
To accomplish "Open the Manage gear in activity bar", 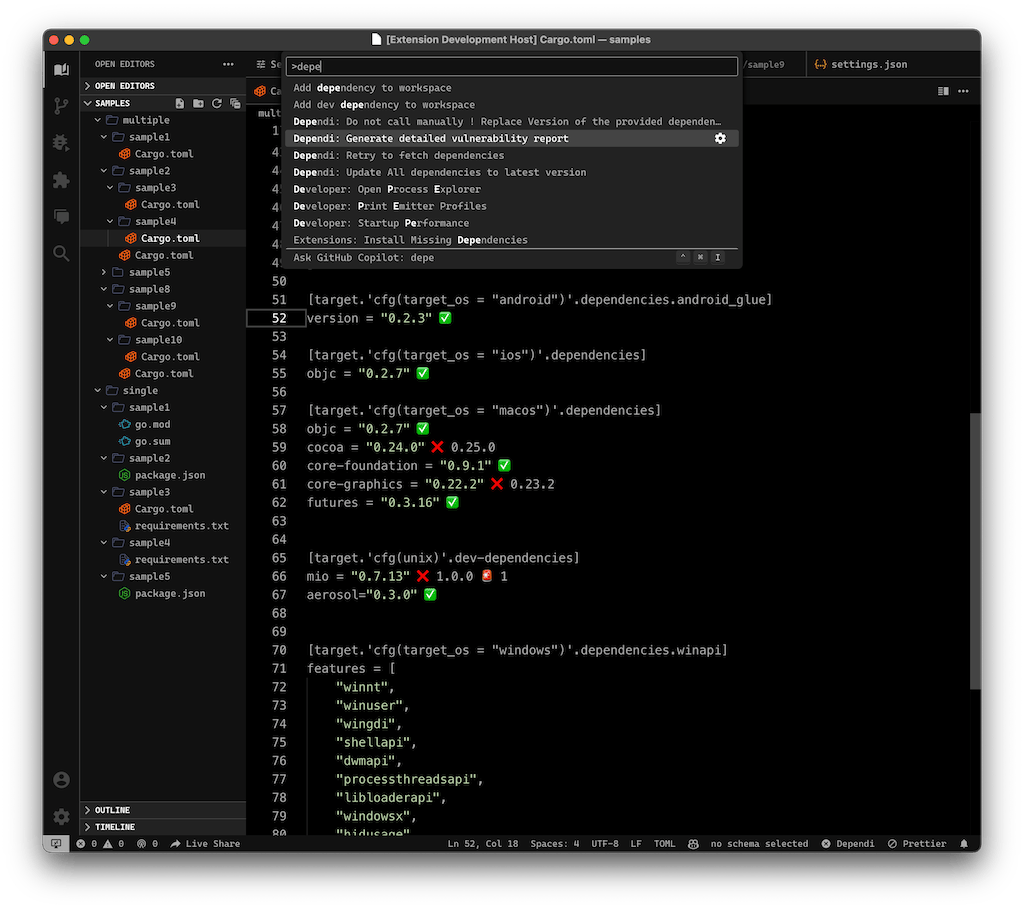I will pos(61,816).
